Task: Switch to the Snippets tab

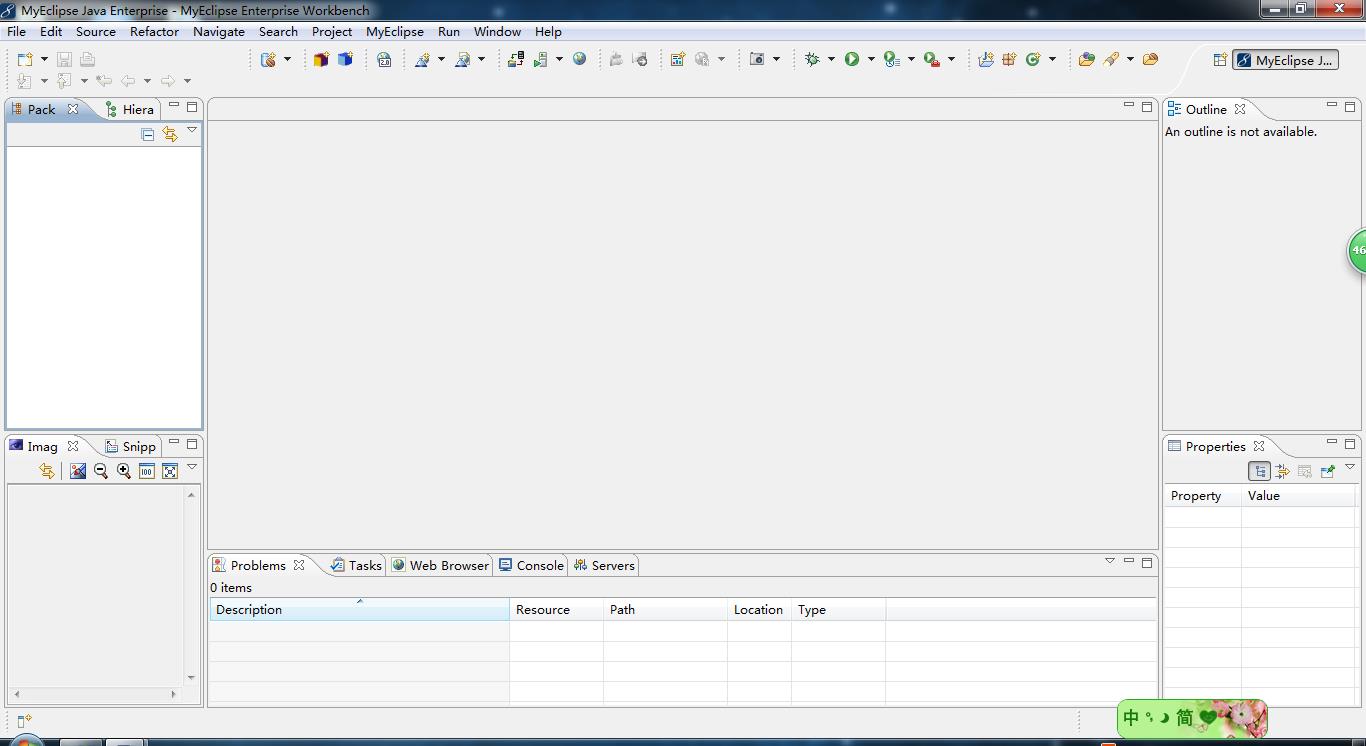Action: coord(131,446)
